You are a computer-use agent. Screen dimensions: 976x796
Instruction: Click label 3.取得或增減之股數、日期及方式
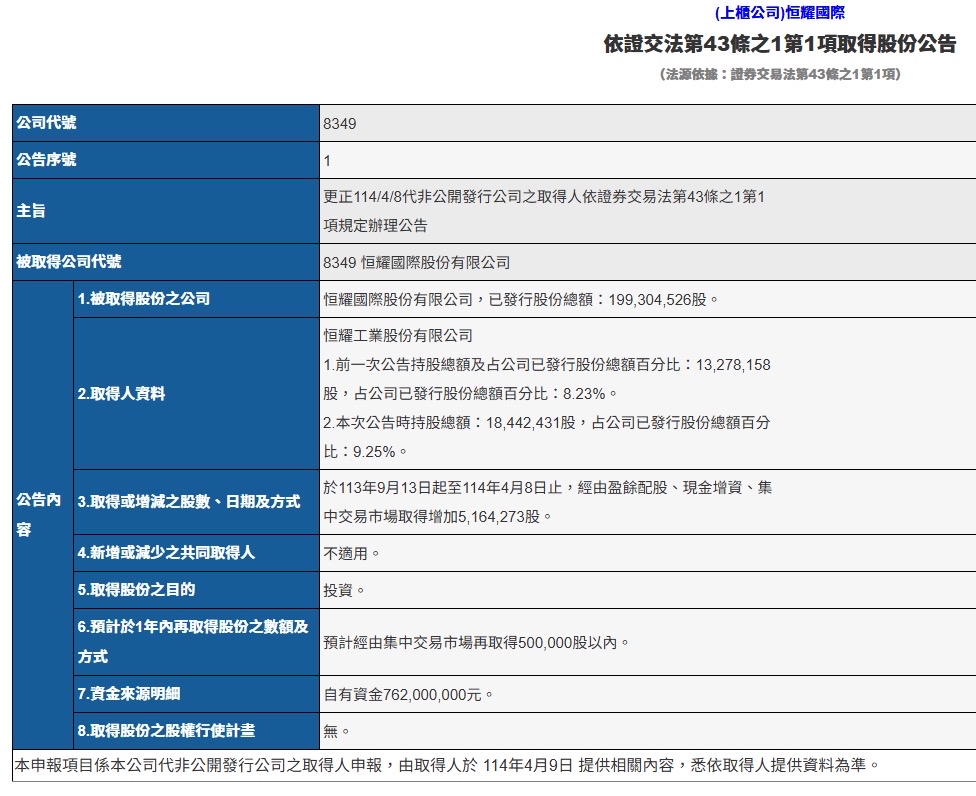click(x=196, y=502)
